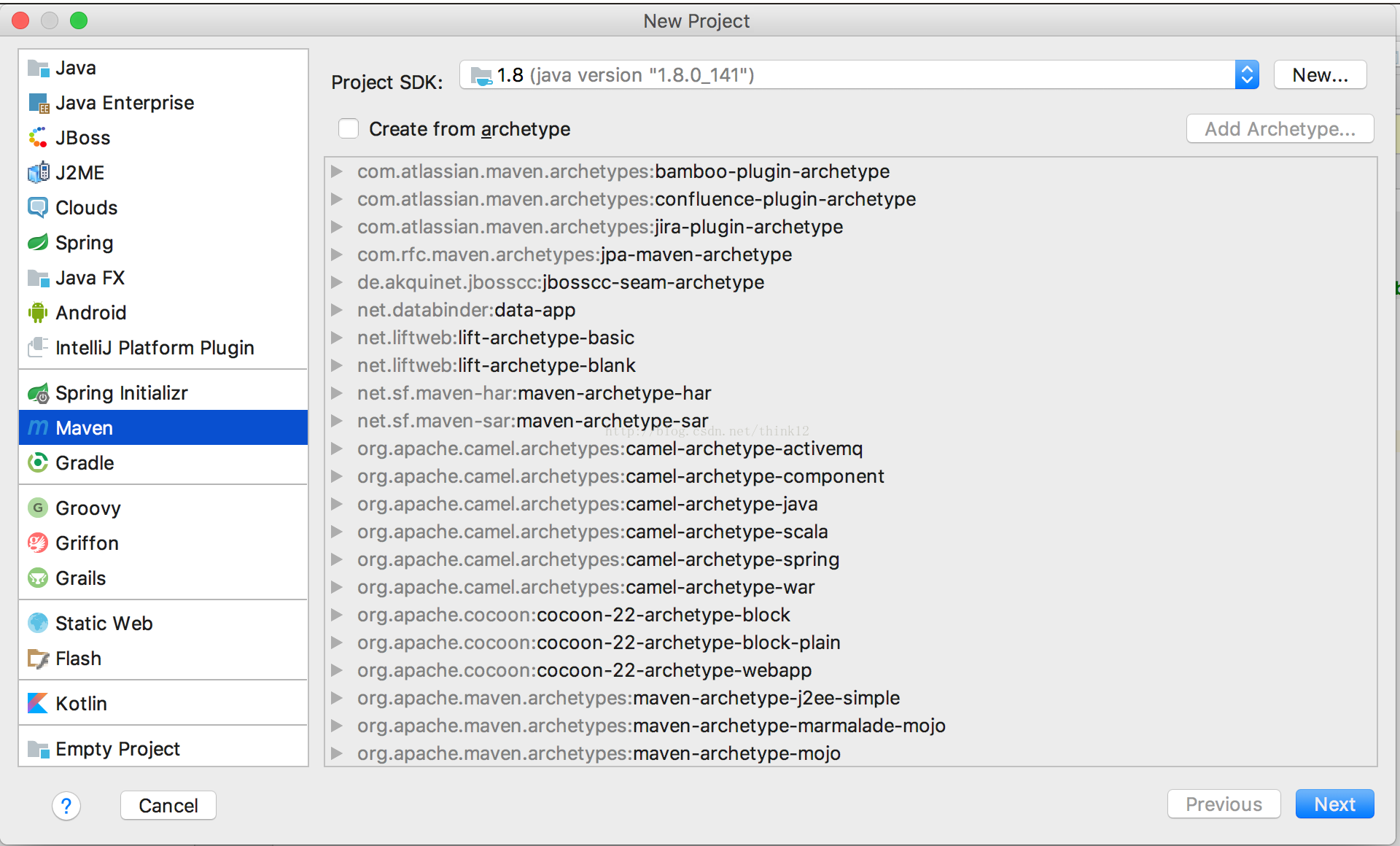
Task: Select Empty Project entry
Action: [163, 749]
